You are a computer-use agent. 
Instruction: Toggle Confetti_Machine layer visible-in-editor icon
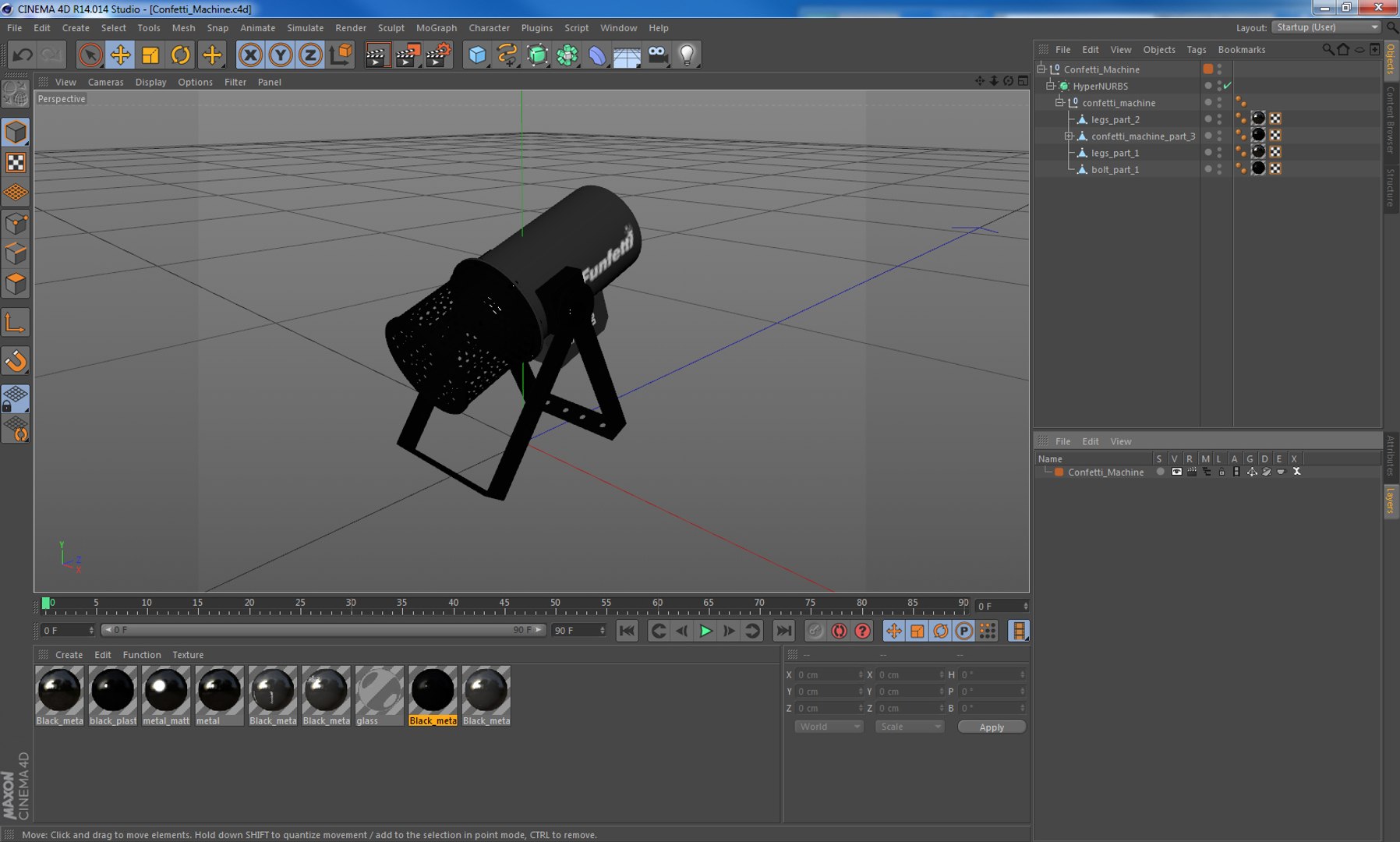1176,472
